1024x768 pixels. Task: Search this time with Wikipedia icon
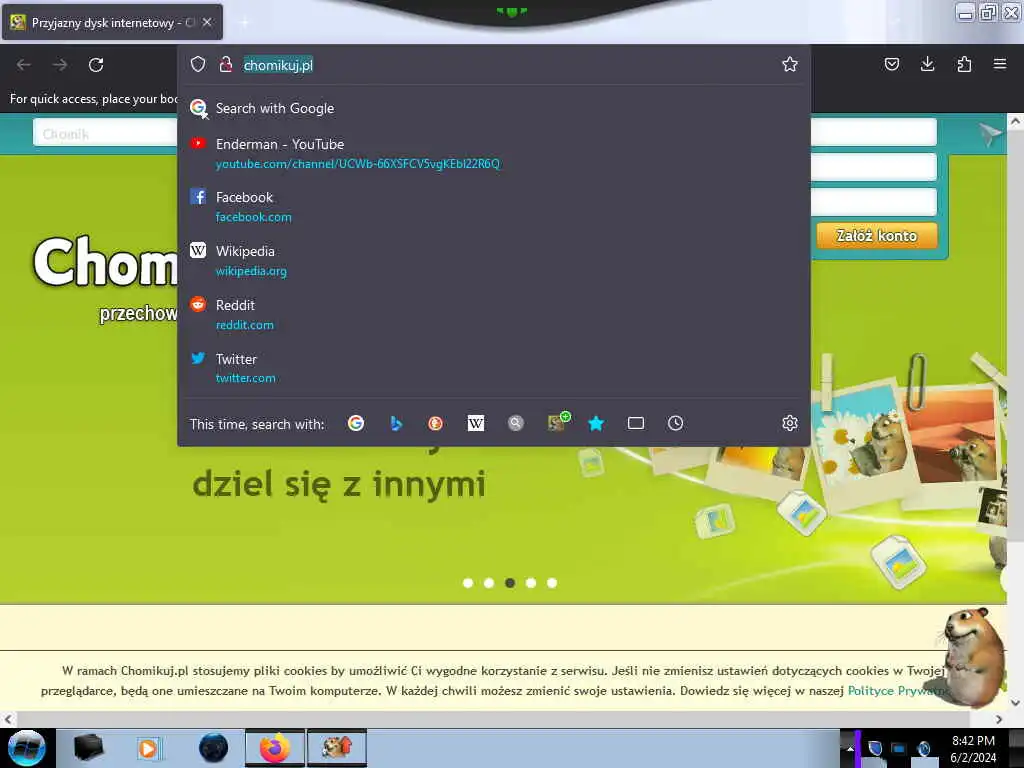click(475, 423)
